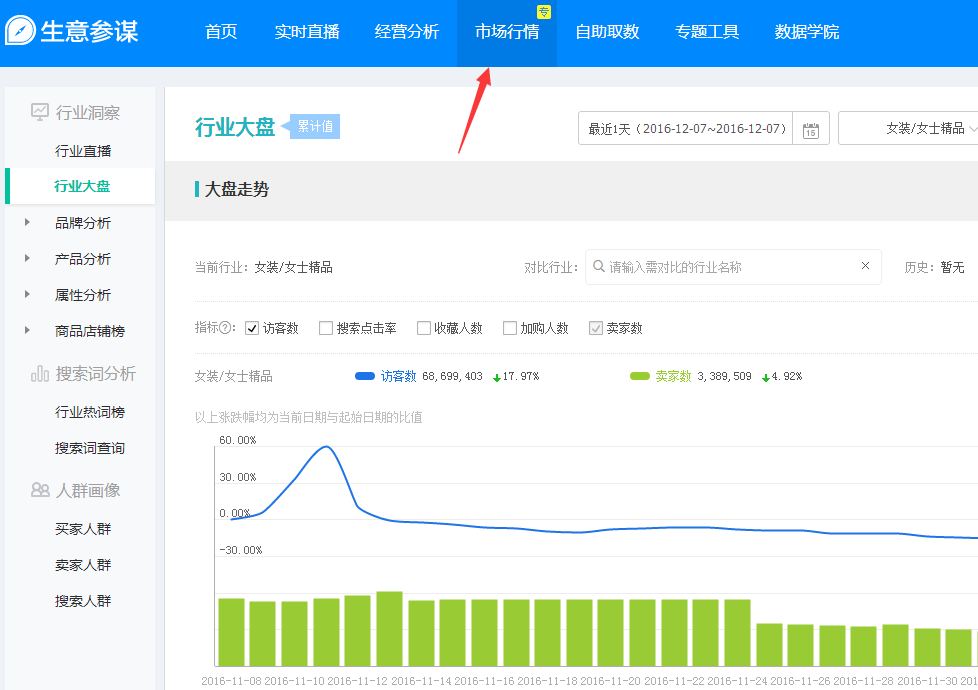Viewport: 978px width, 690px height.
Task: Click the 人群画像 people icon
Action: click(x=40, y=490)
